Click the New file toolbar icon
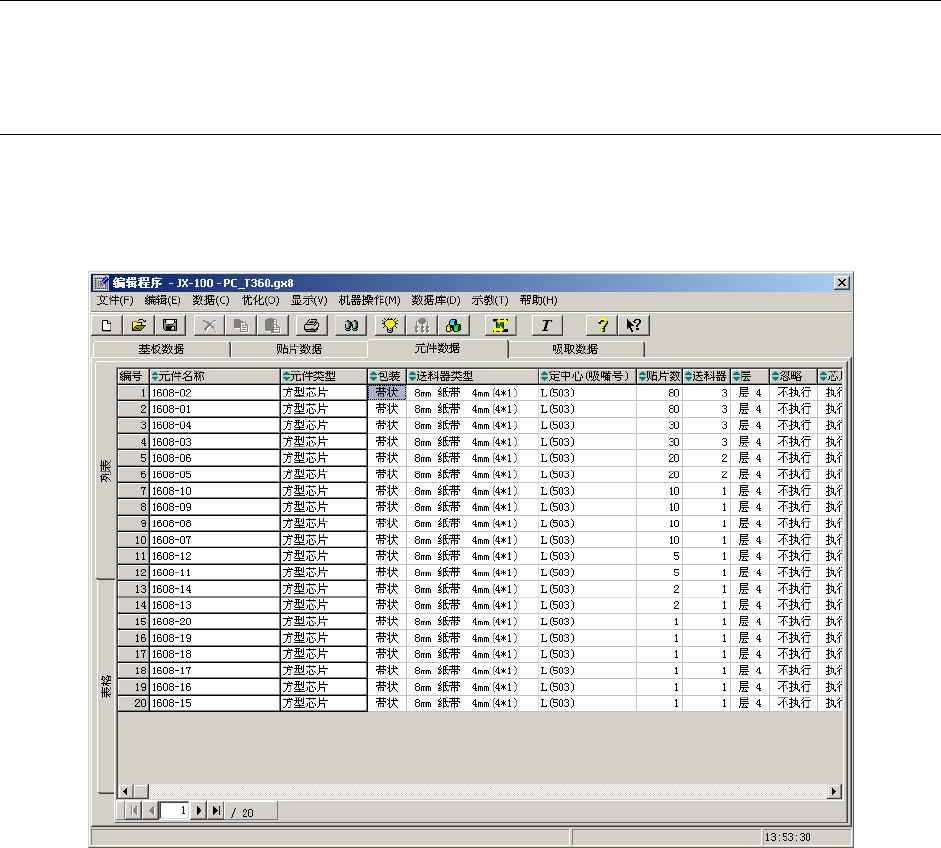 (x=107, y=325)
